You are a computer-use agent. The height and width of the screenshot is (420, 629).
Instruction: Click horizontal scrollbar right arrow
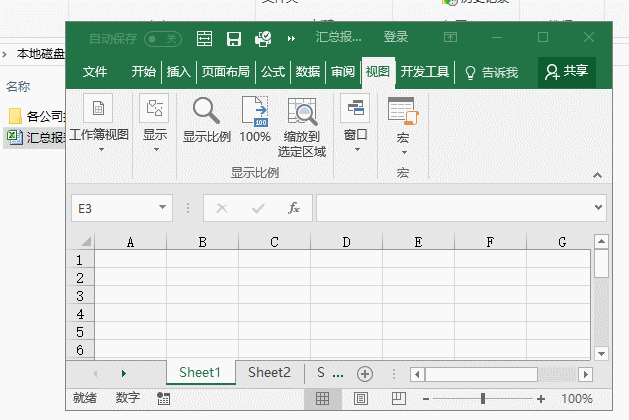point(585,374)
